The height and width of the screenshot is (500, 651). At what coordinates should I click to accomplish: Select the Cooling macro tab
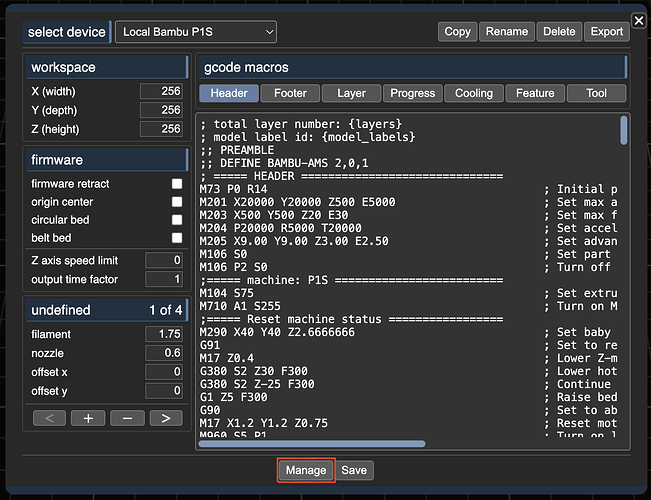474,93
